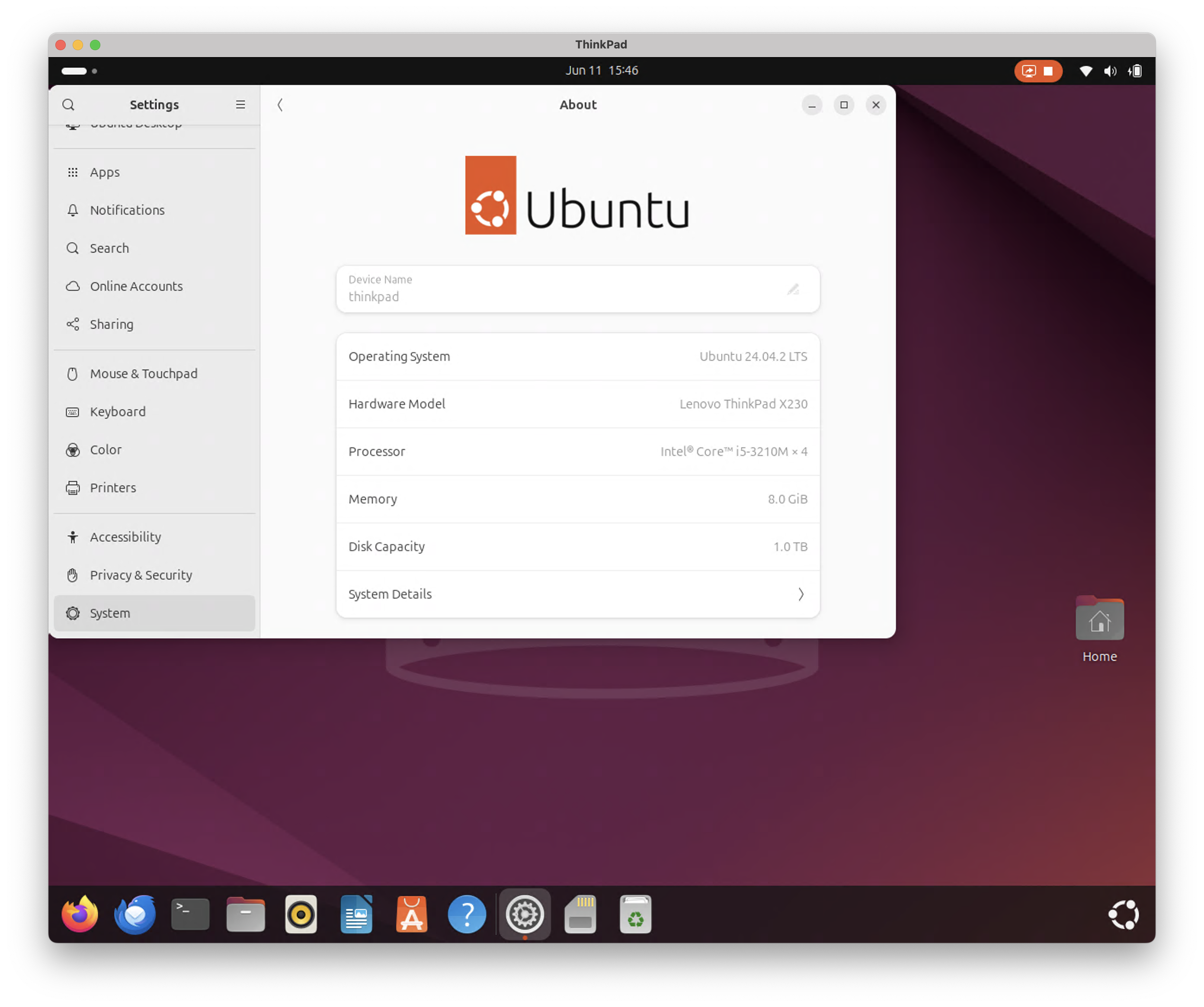The height and width of the screenshot is (1007, 1204).
Task: Open Online Accounts settings
Action: [136, 286]
